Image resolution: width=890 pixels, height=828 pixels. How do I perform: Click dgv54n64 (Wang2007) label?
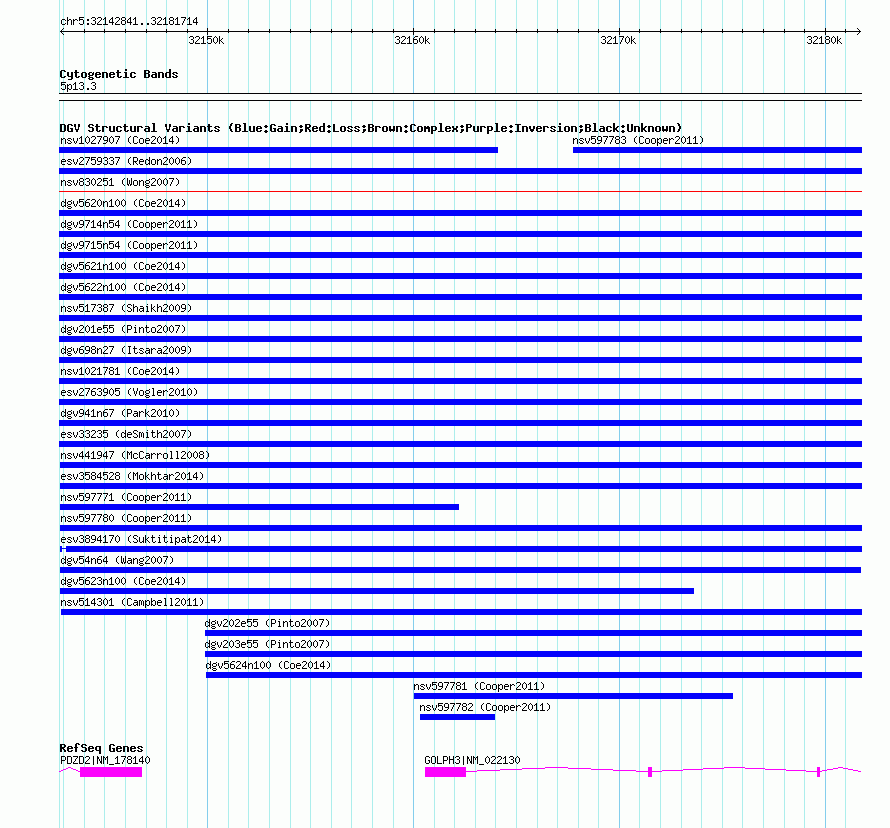(x=117, y=560)
